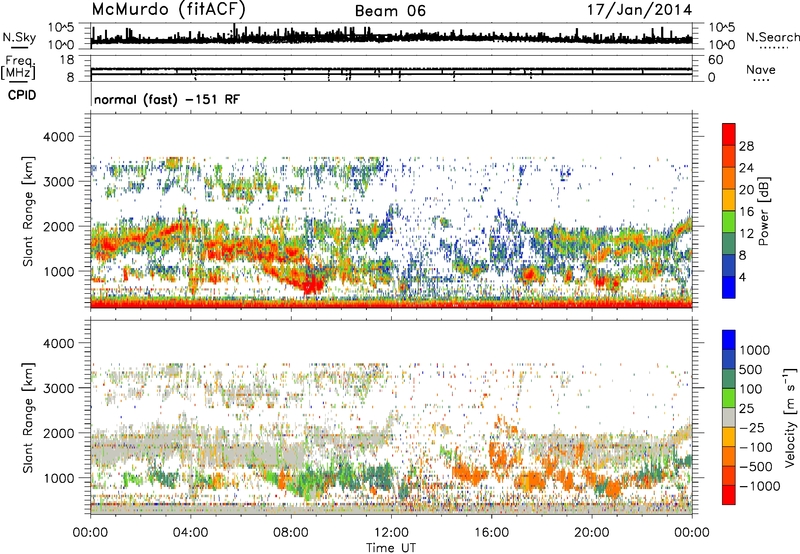Pick the yellow segment of the power colorbar
The height and width of the screenshot is (554, 800).
click(x=729, y=200)
